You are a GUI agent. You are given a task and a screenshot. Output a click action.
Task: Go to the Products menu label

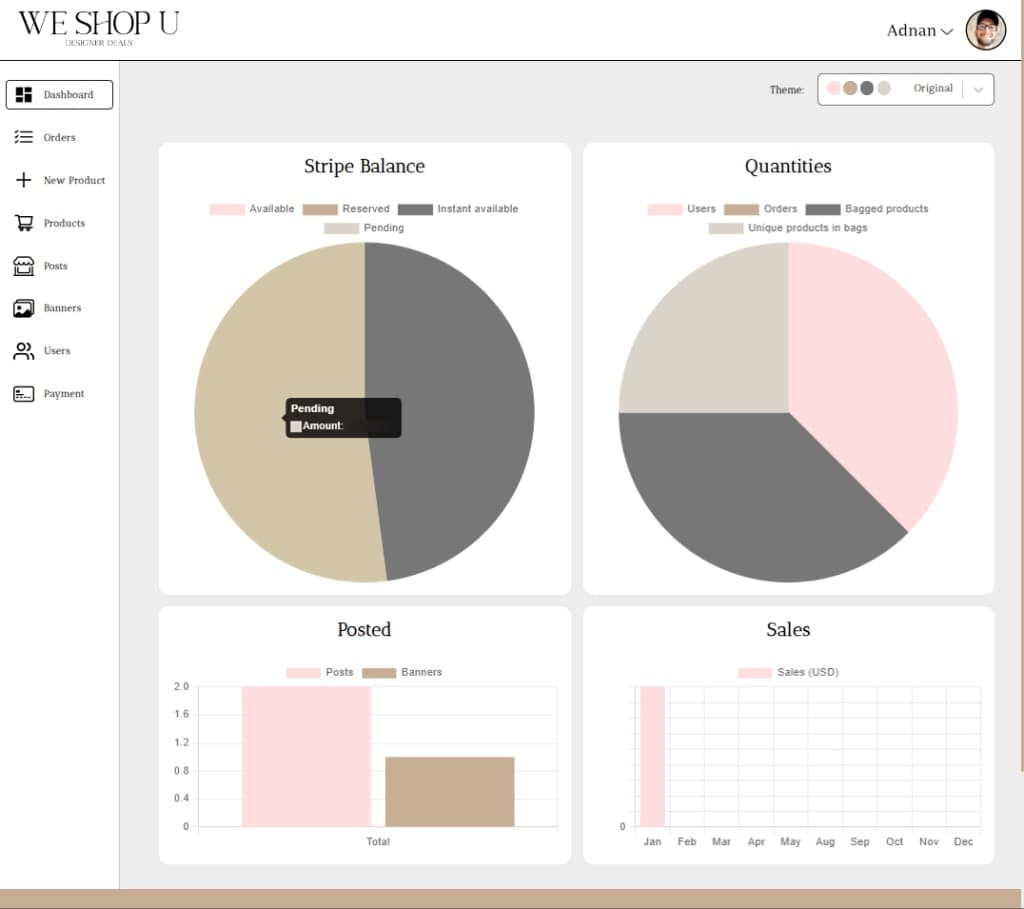tap(64, 223)
